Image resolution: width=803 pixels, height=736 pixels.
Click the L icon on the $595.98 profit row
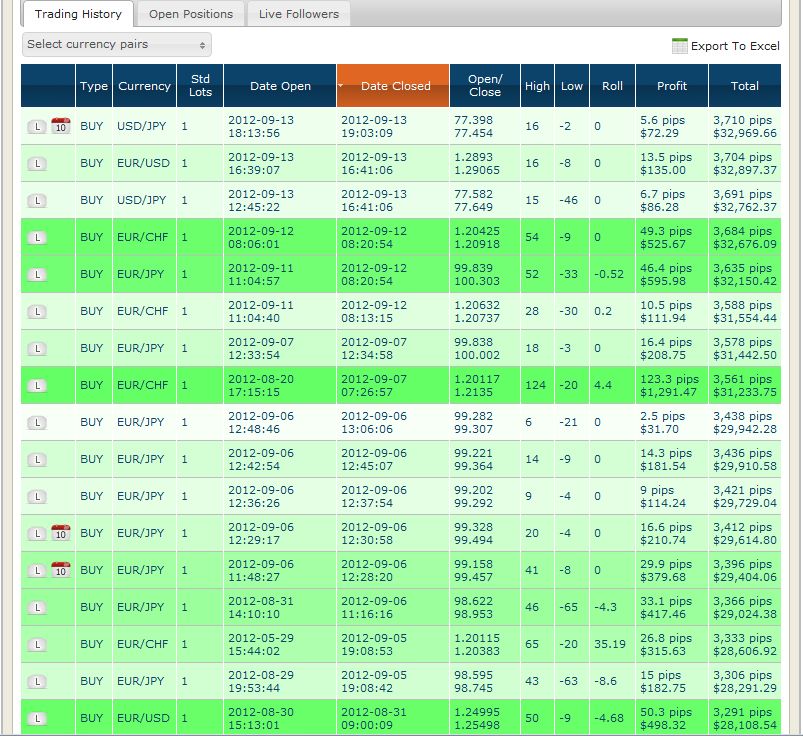click(x=37, y=275)
